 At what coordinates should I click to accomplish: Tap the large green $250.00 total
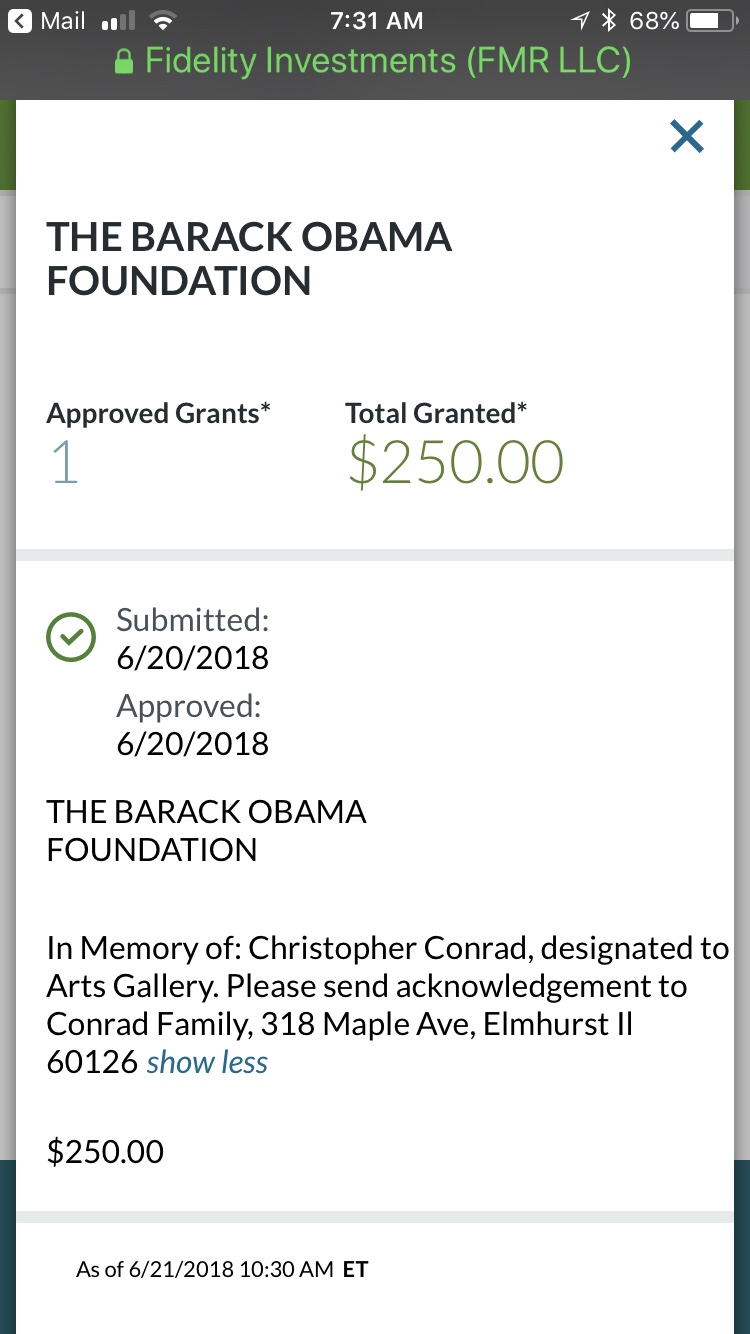[456, 464]
